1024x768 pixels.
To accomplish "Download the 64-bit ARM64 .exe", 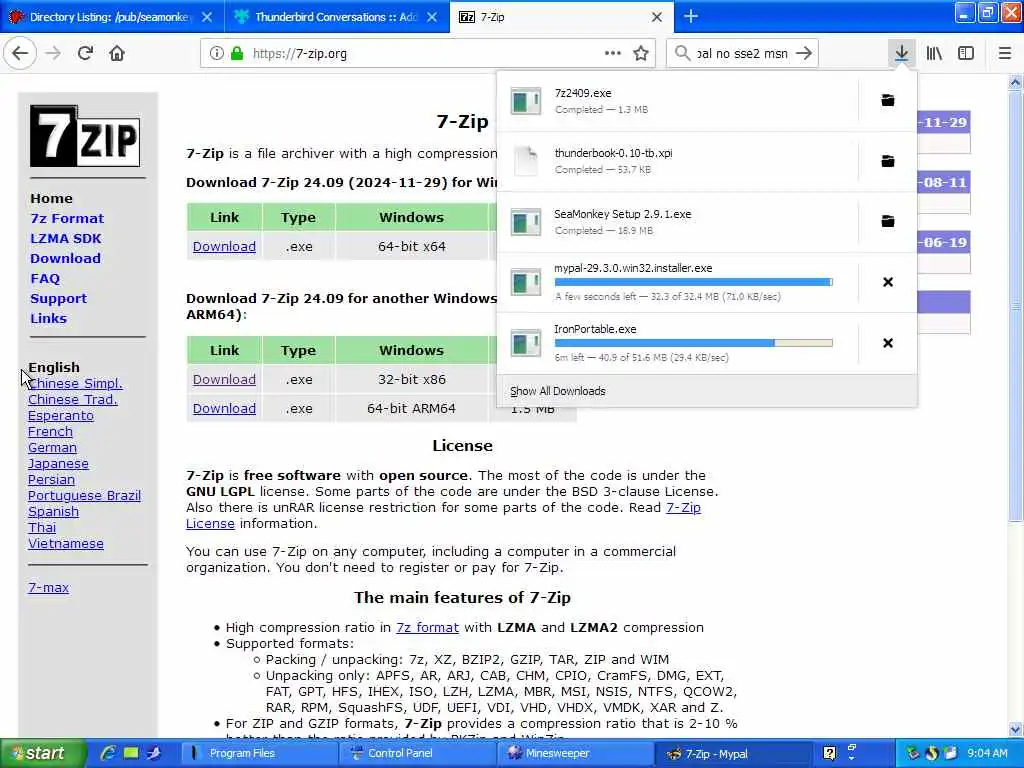I will tap(224, 409).
